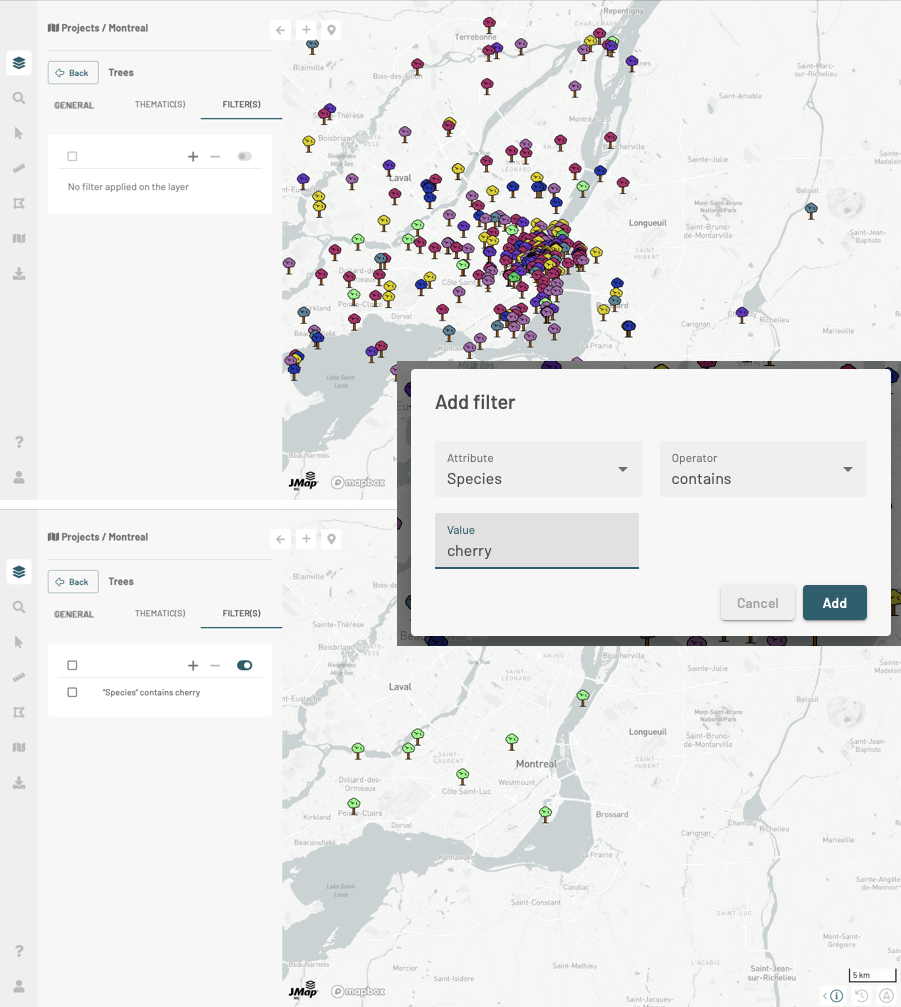
Task: Tick the select-all checkbox above 'No filter applied'
Action: 72,156
